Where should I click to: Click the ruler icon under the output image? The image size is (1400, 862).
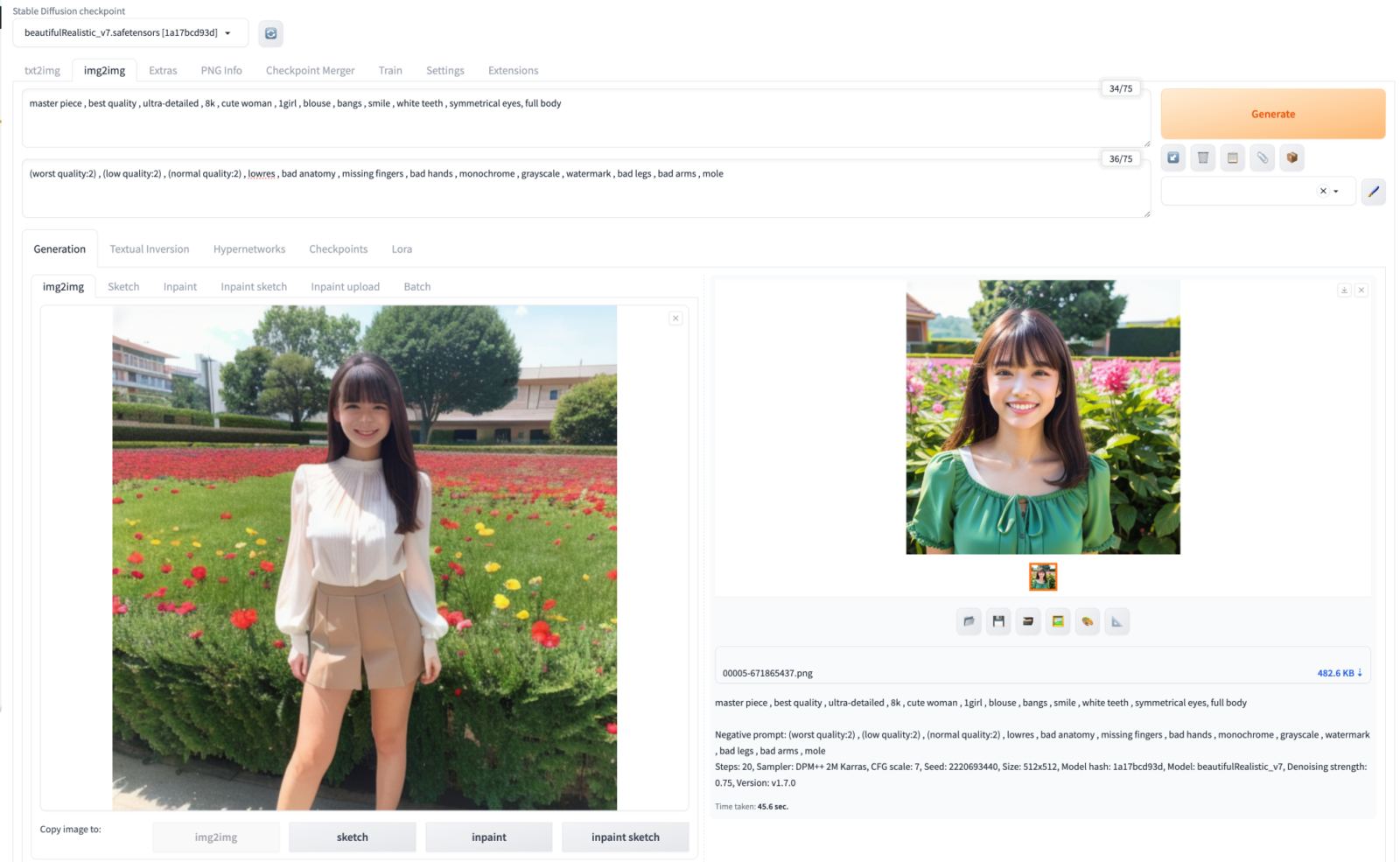[x=1116, y=621]
